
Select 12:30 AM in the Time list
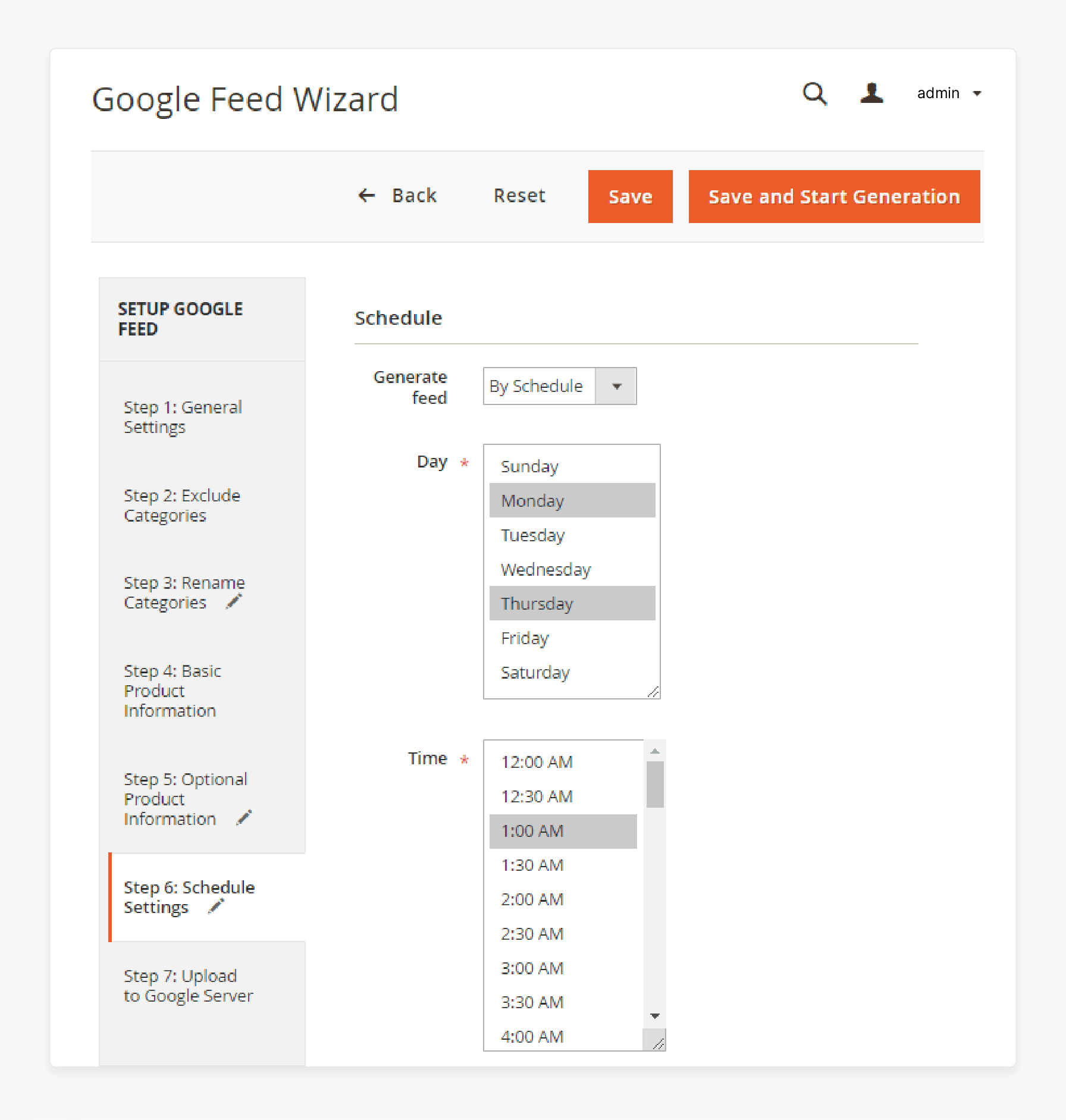(x=563, y=796)
